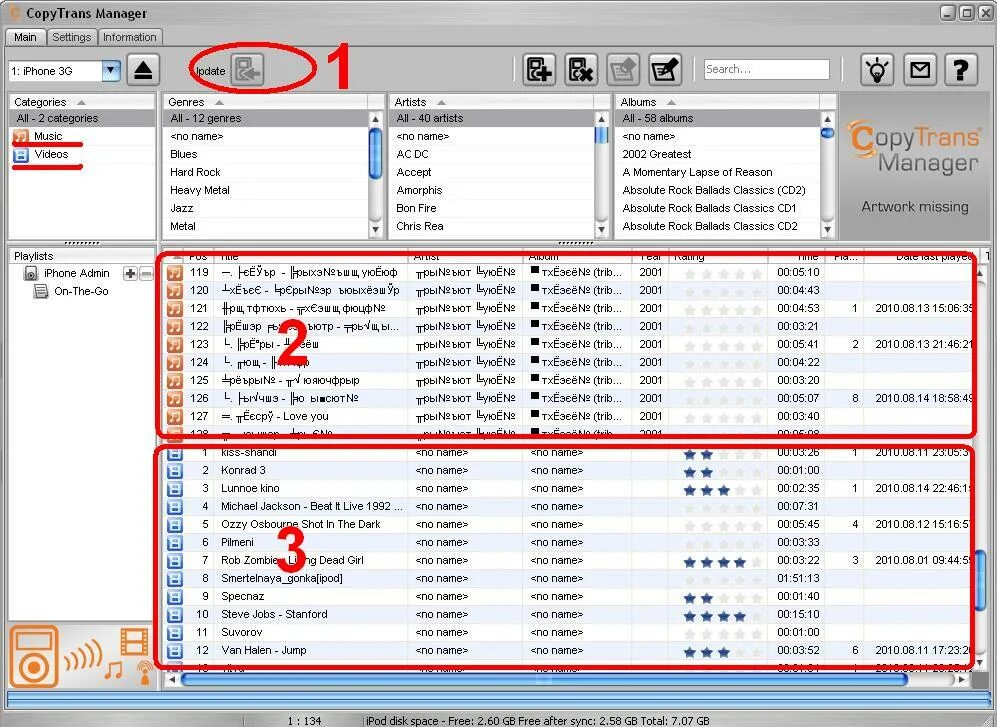Sort by the Genres column header
997x727 pixels.
point(265,102)
